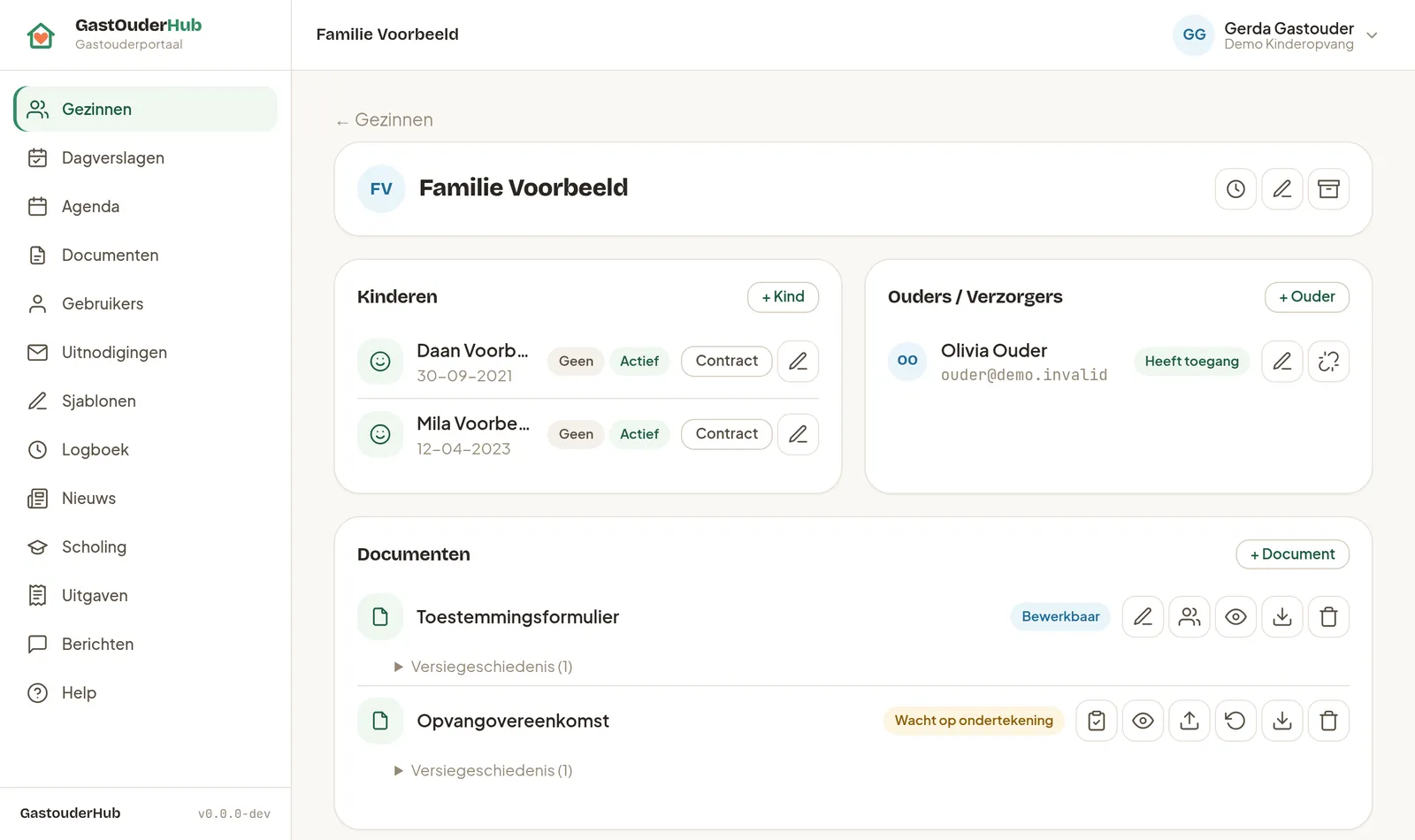
Task: Edit Familie Voorbeeld name with pencil
Action: tap(1282, 189)
